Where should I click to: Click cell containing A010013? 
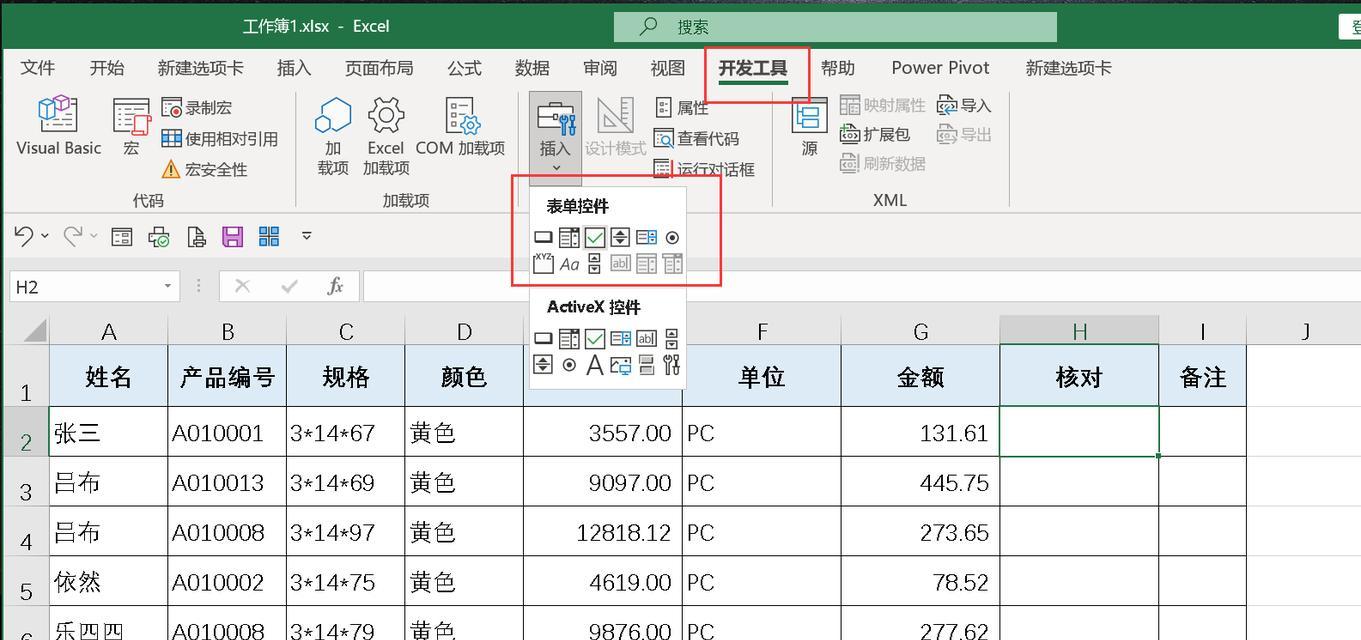pyautogui.click(x=227, y=482)
